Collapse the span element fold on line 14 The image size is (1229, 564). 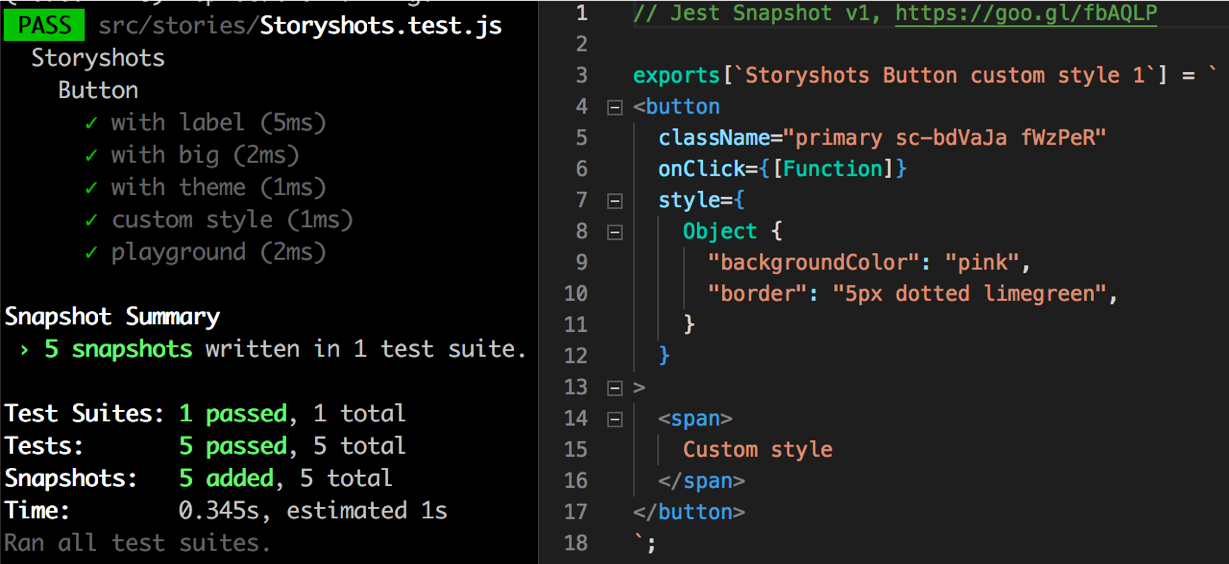[615, 419]
